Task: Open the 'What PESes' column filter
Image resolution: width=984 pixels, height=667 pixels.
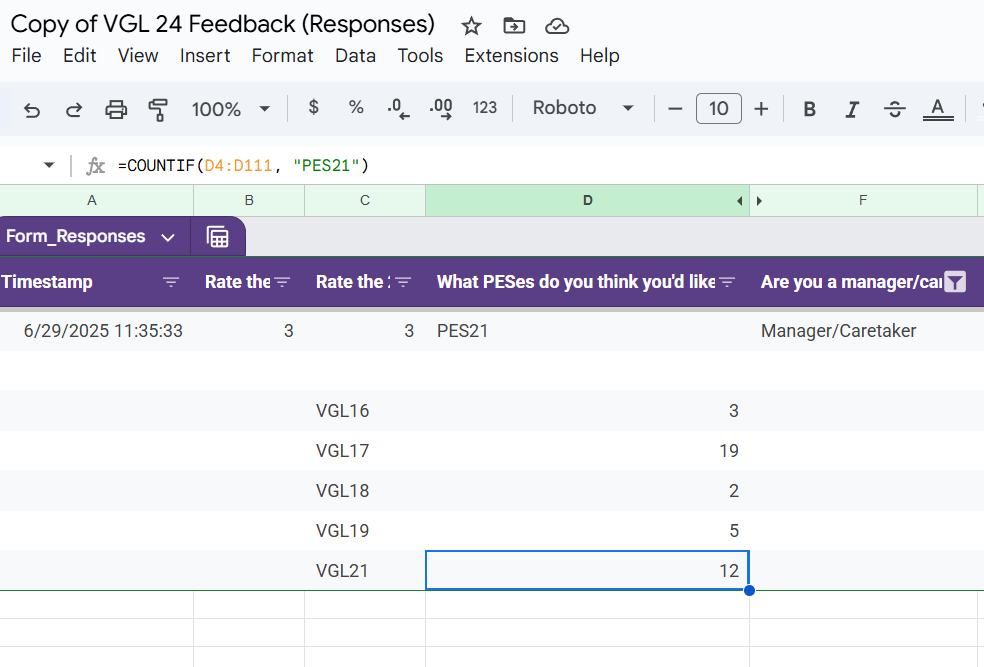Action: (727, 282)
